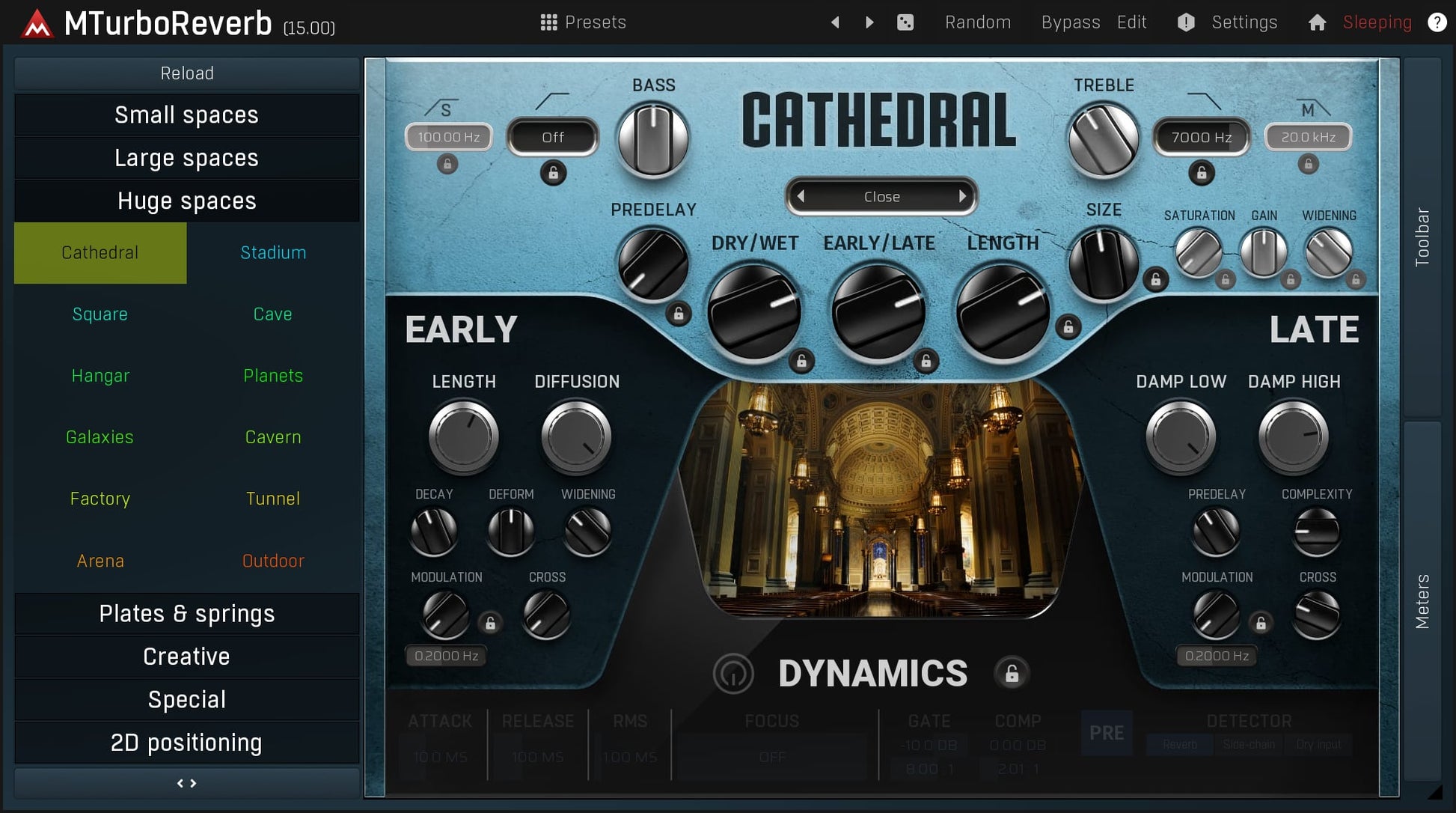Click the Random button

(x=978, y=22)
